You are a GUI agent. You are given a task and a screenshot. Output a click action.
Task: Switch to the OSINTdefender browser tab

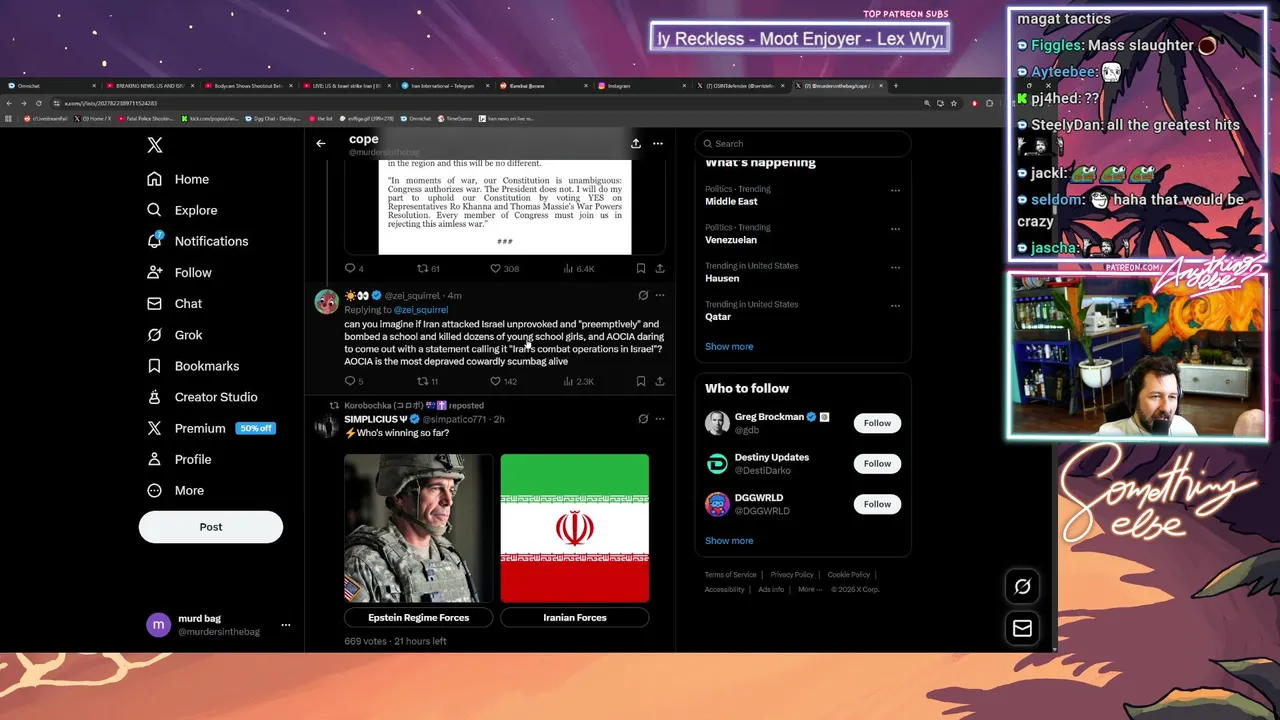click(741, 86)
